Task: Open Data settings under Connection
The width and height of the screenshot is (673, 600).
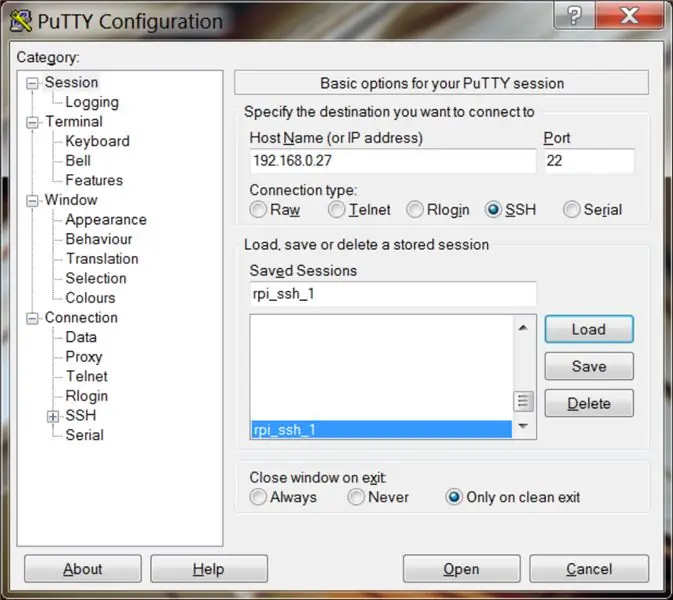Action: click(81, 337)
